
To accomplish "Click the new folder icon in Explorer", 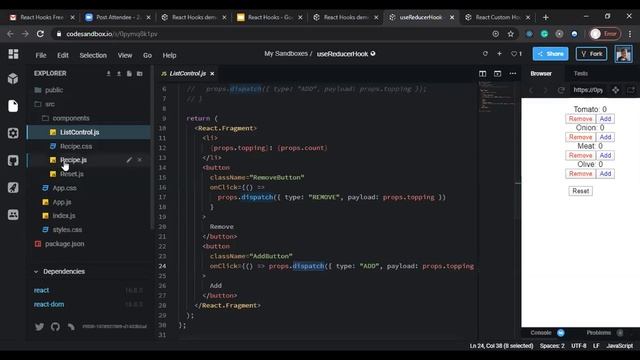I will tap(140, 73).
